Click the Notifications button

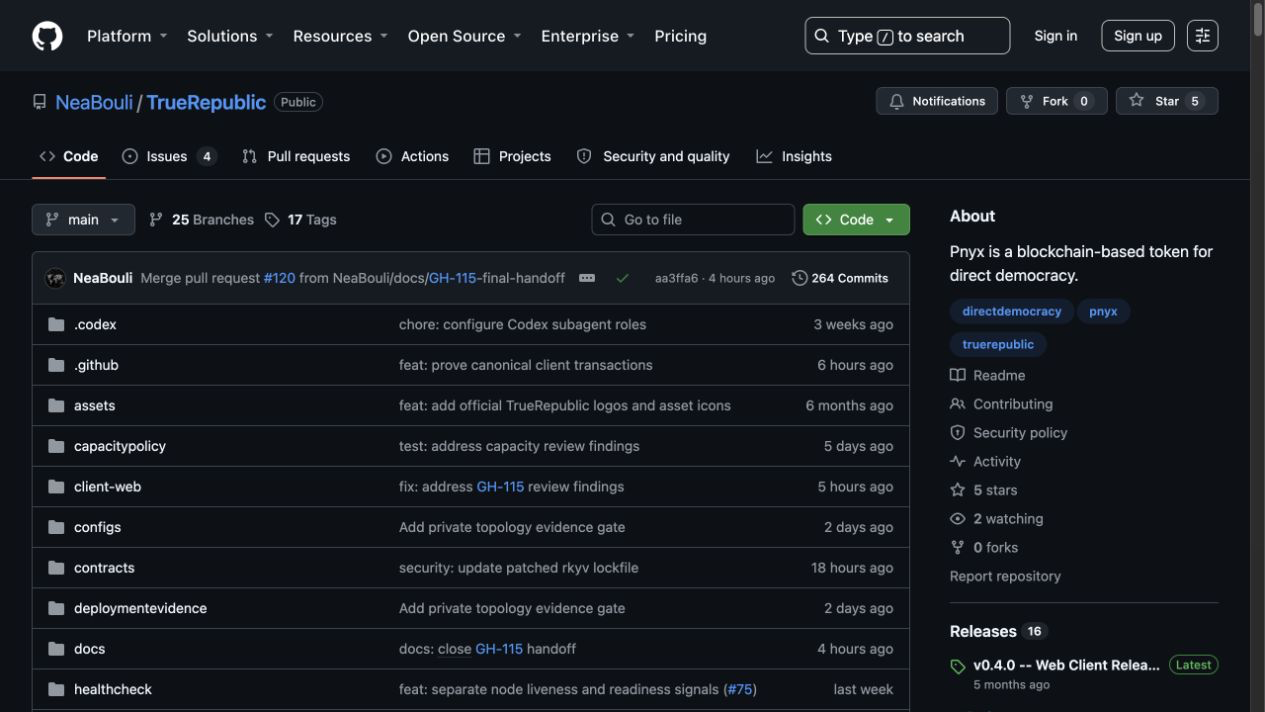point(937,101)
